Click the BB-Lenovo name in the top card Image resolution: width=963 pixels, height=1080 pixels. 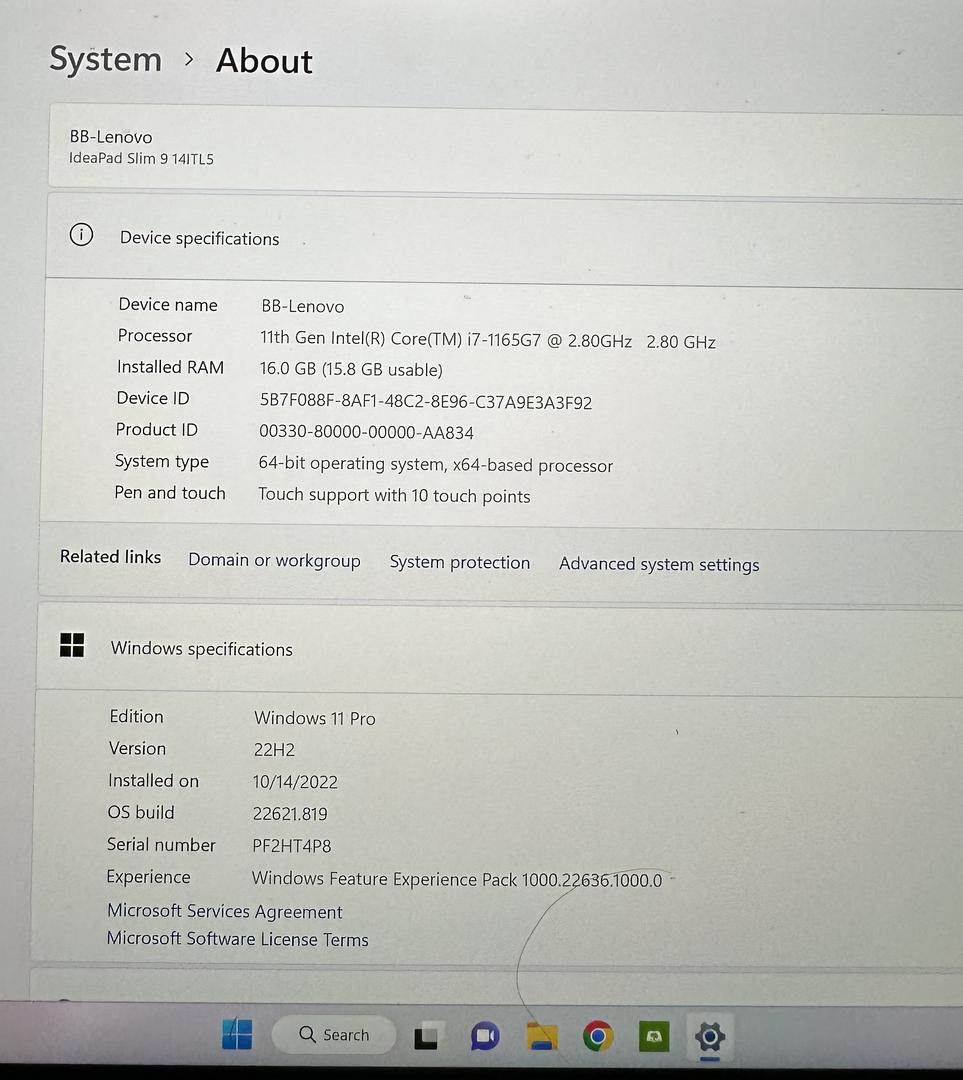111,136
